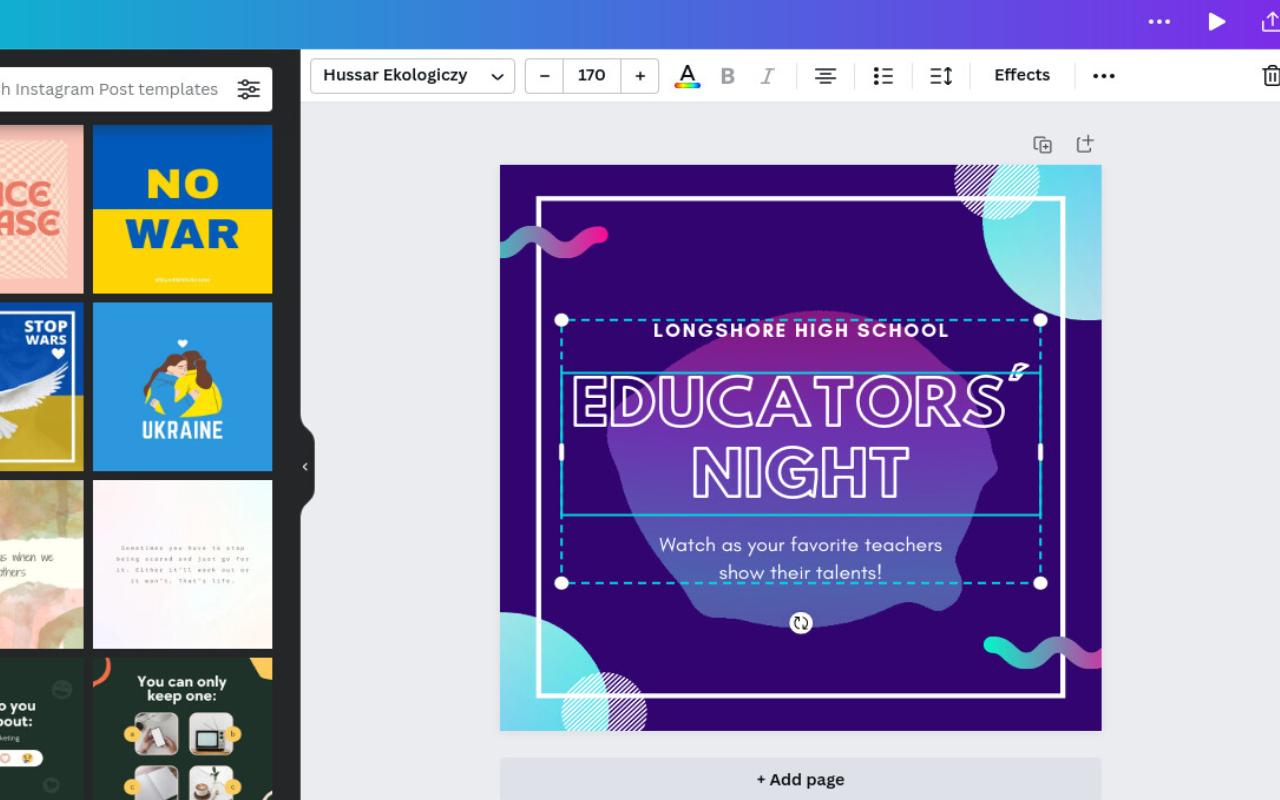The image size is (1280, 800).
Task: Open the text color picker
Action: (687, 76)
